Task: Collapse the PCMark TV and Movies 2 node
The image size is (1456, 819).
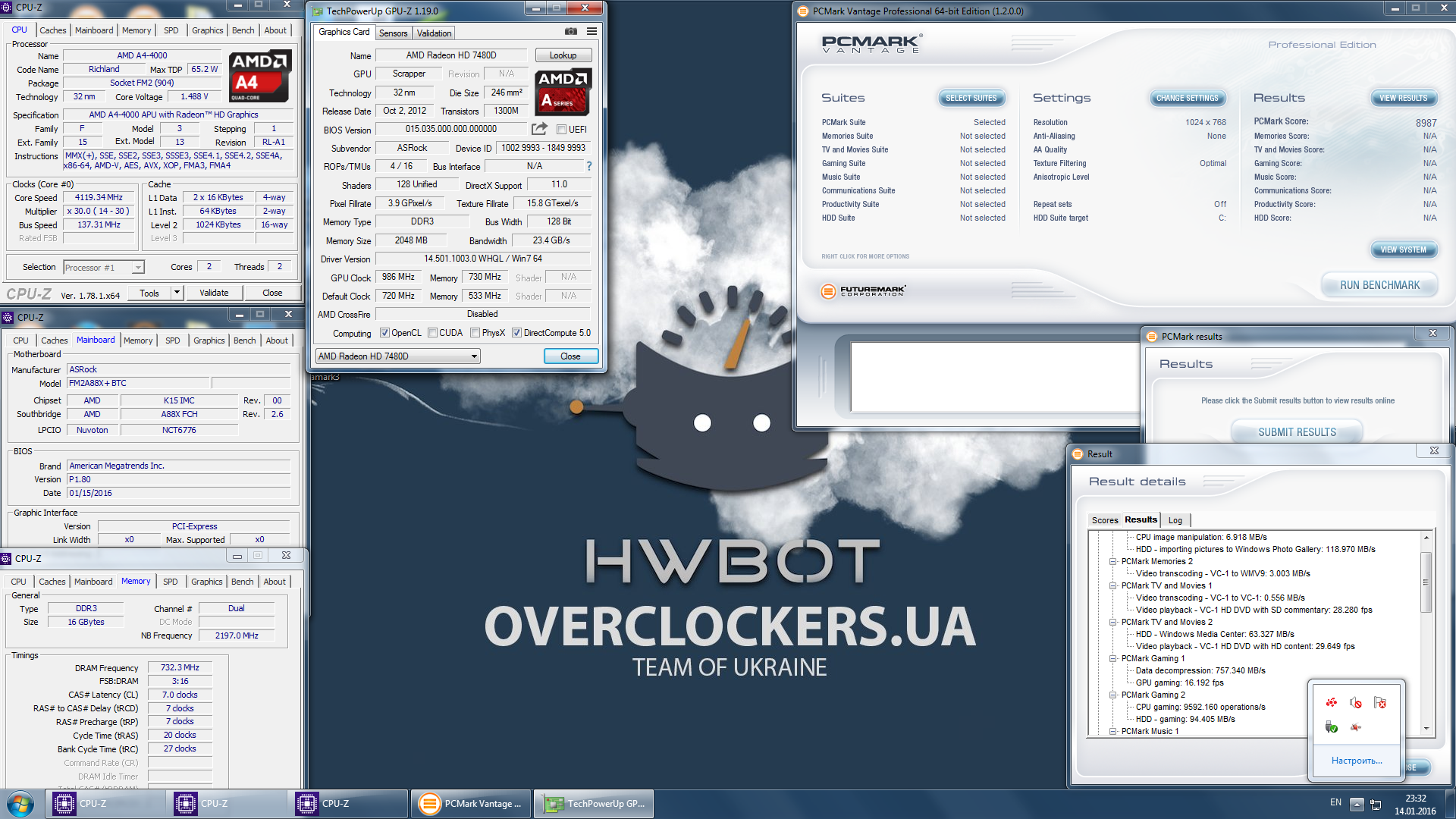Action: point(1112,623)
